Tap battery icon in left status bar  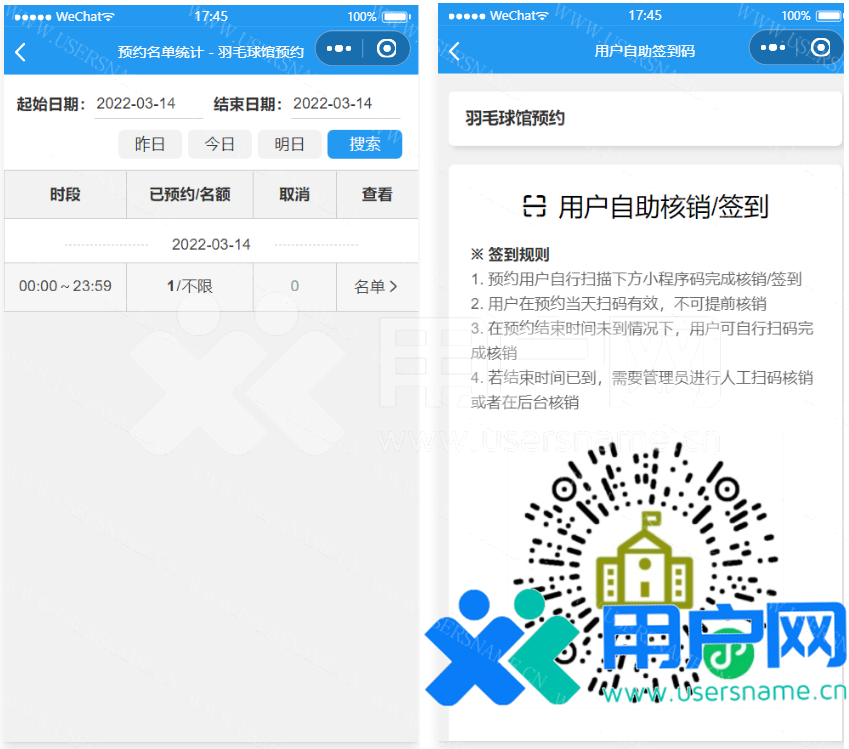coord(397,16)
